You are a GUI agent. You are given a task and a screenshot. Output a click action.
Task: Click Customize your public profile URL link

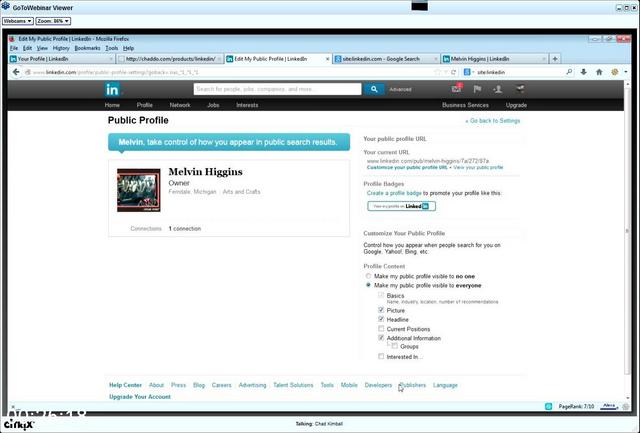coord(407,167)
